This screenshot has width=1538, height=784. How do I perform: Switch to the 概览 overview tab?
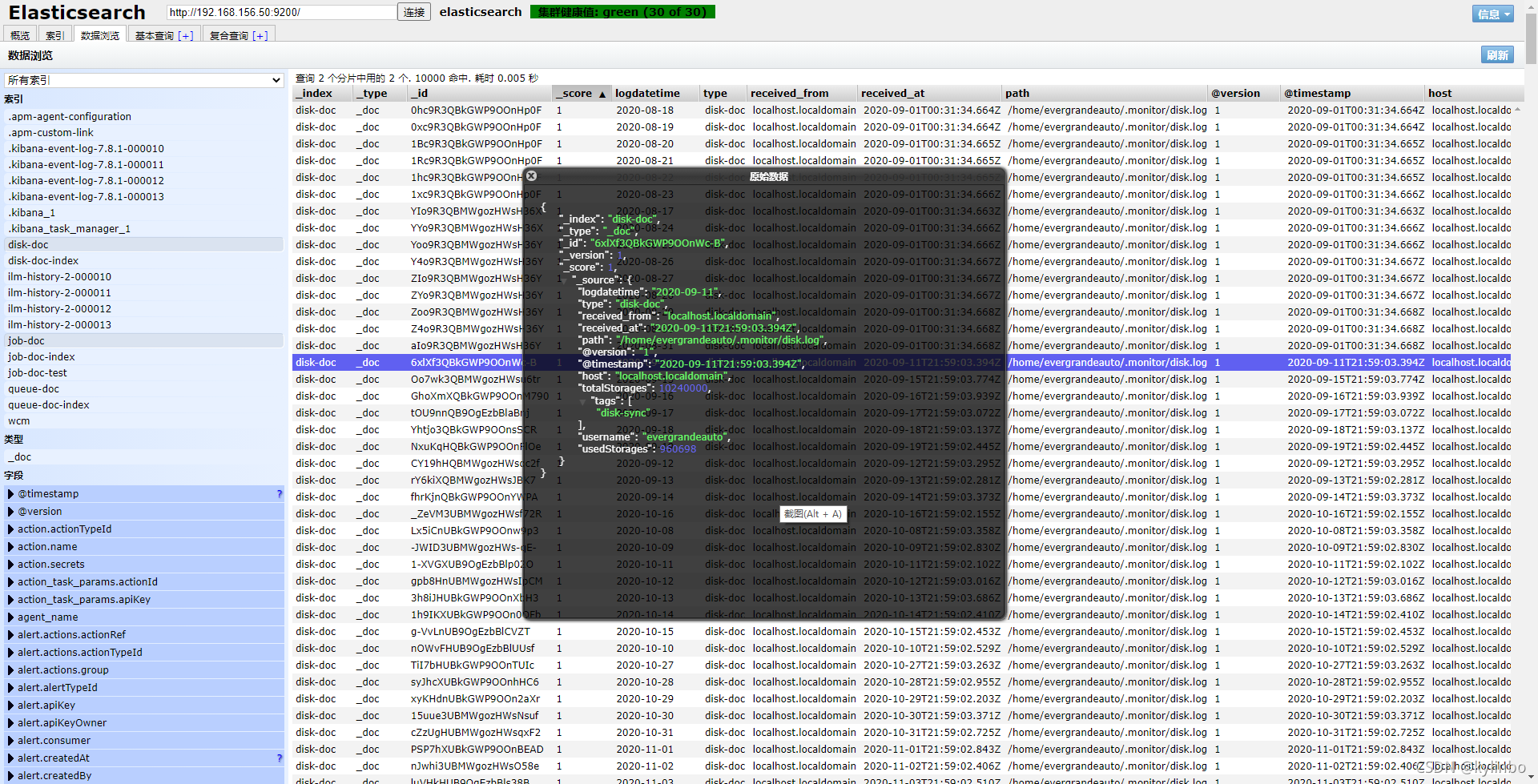(x=20, y=35)
